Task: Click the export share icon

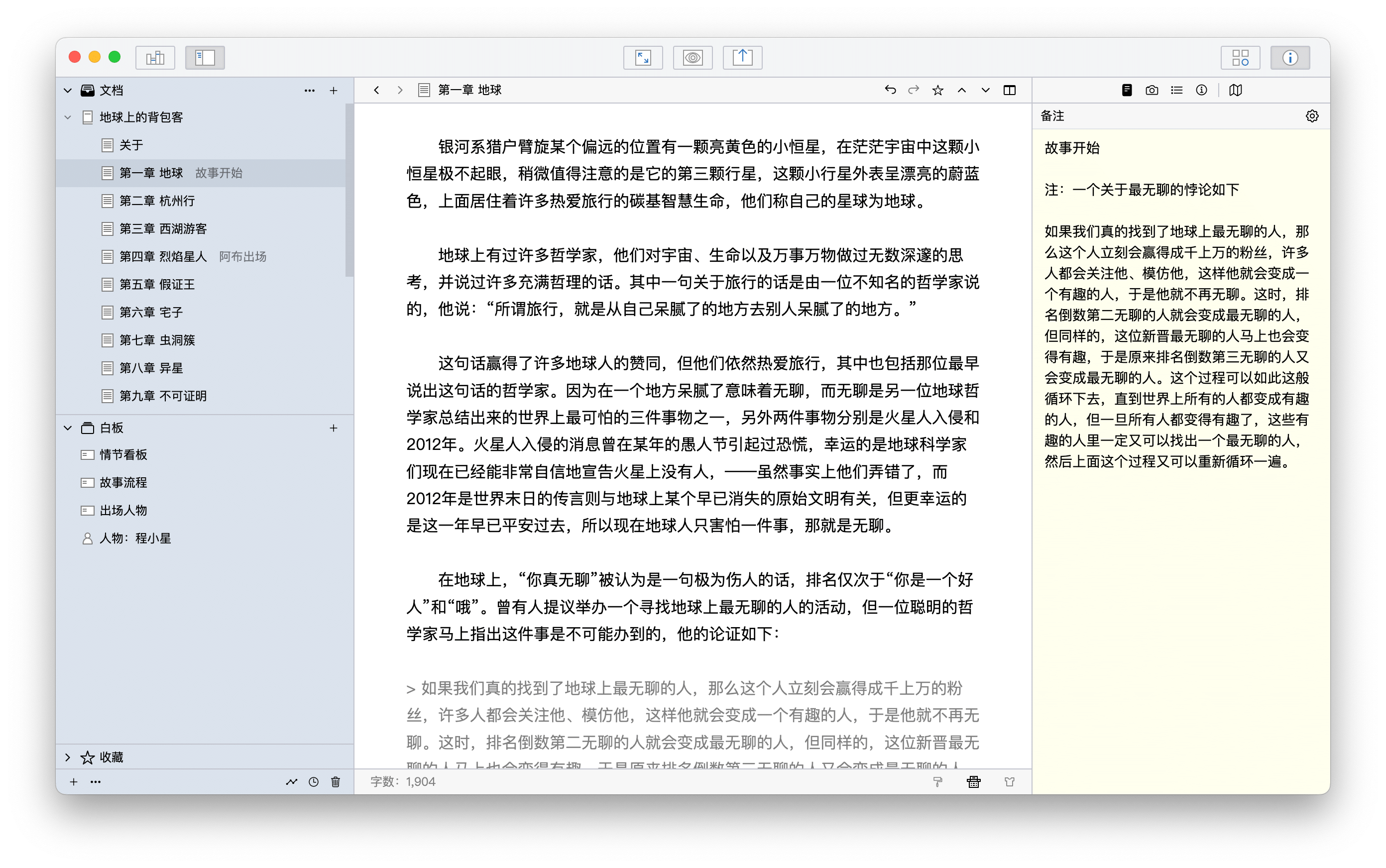Action: 742,57
